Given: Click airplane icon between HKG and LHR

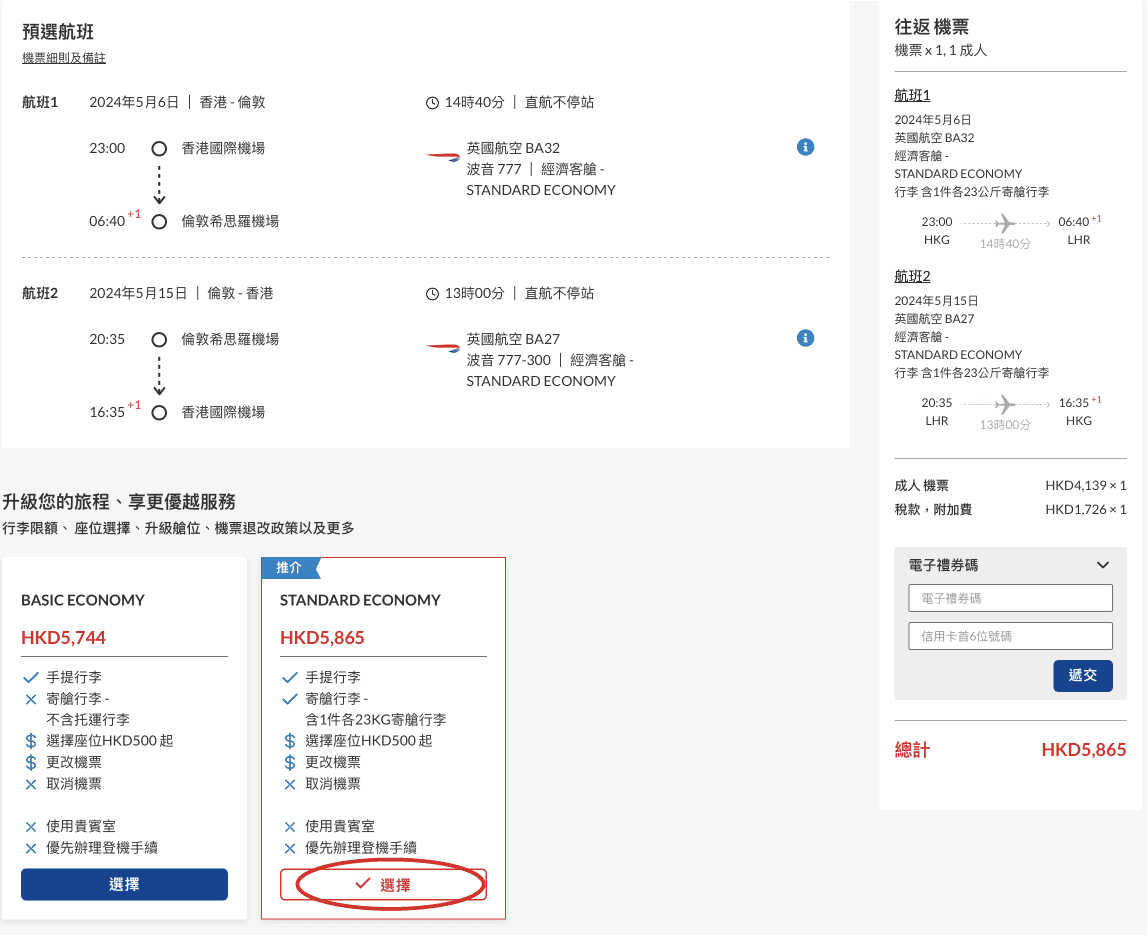Looking at the screenshot, I should click(1005, 223).
